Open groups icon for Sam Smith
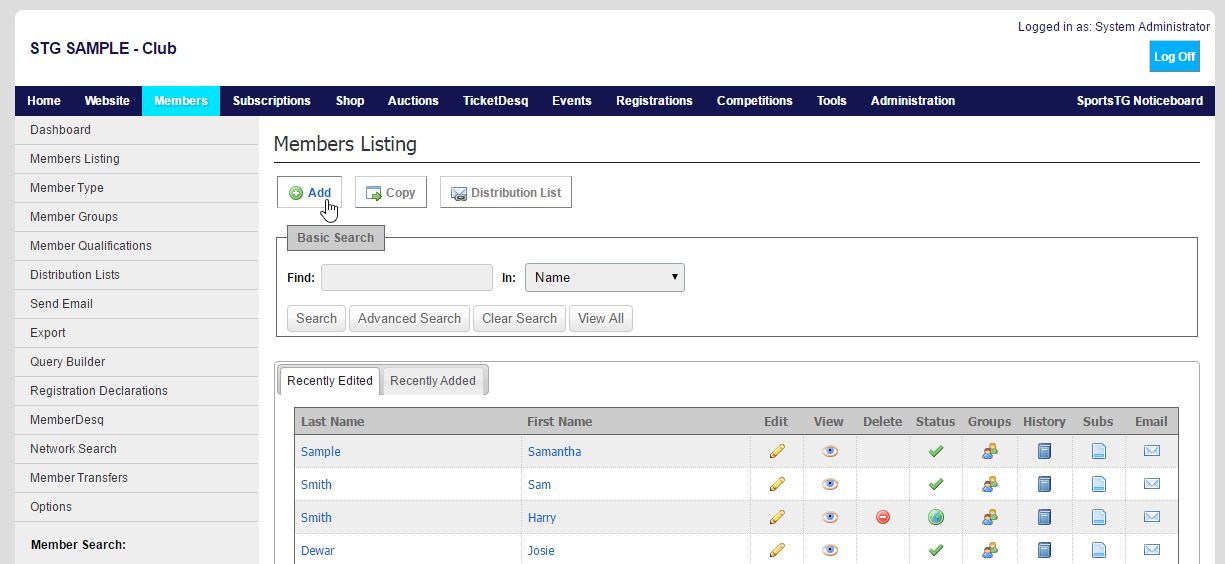Screen dimensions: 1225x564 pos(990,484)
